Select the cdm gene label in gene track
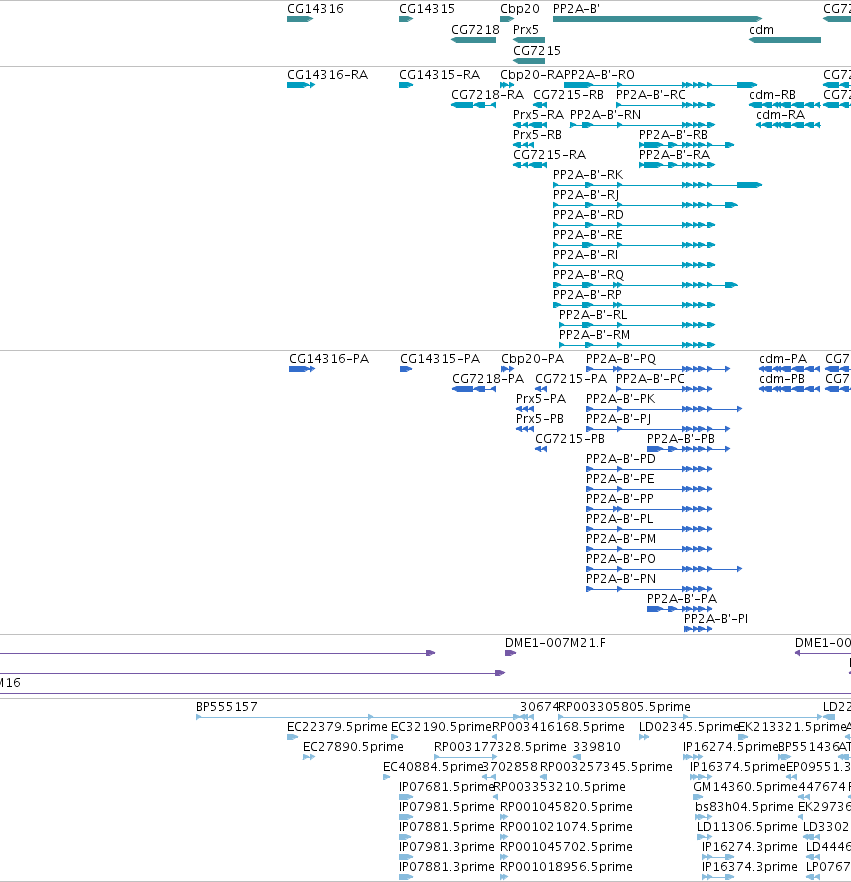851x882 pixels. pyautogui.click(x=761, y=30)
